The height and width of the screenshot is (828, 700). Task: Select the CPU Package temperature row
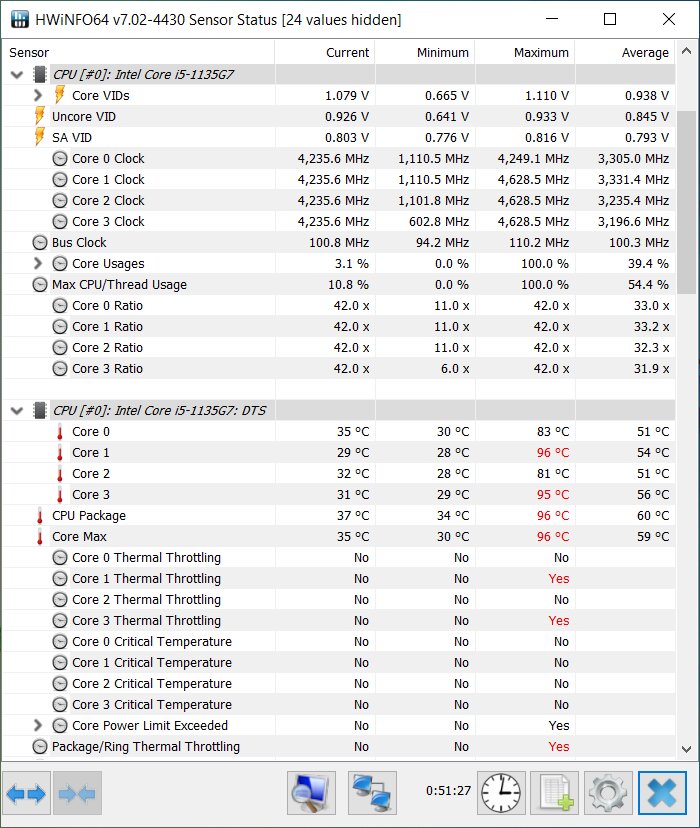point(338,516)
